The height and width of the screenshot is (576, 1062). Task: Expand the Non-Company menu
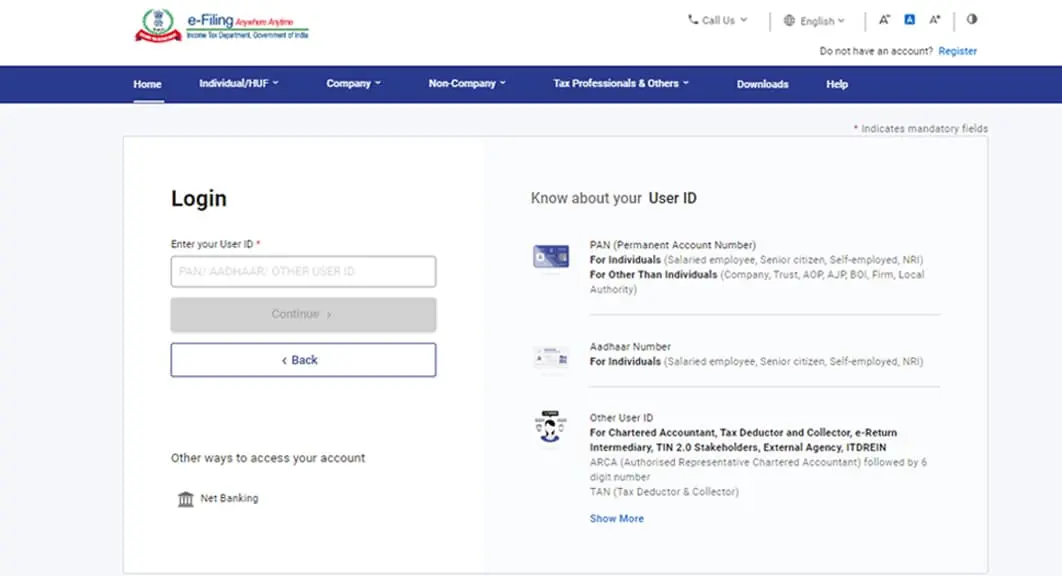467,83
